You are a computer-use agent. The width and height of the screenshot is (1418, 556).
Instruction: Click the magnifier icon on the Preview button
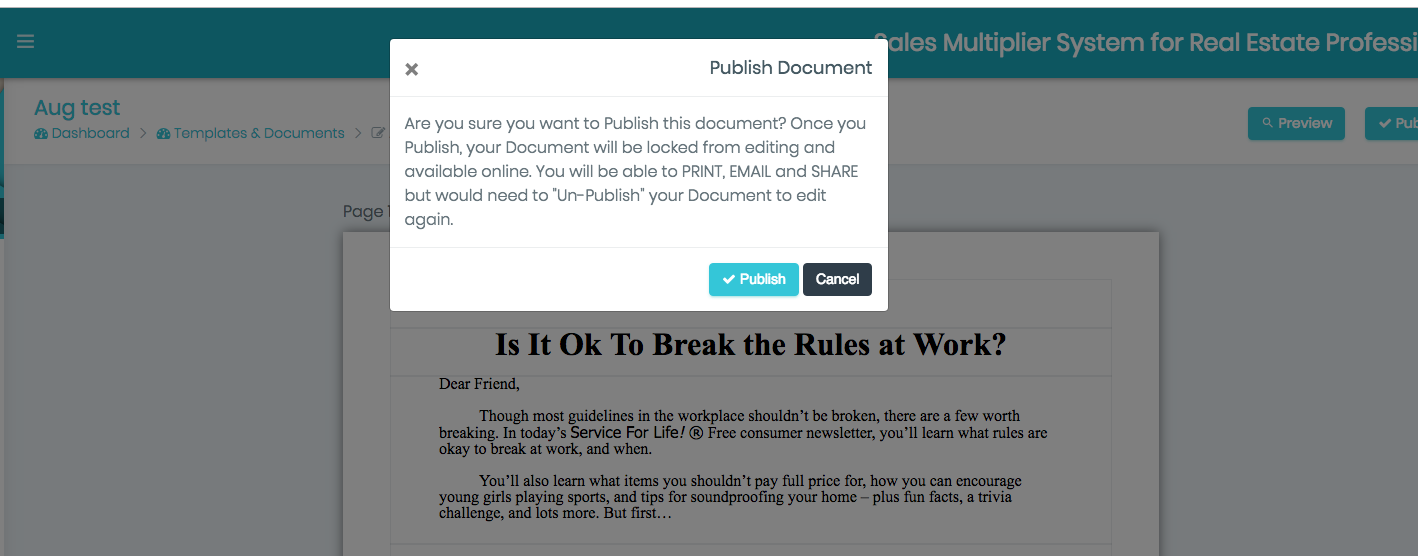click(1267, 123)
